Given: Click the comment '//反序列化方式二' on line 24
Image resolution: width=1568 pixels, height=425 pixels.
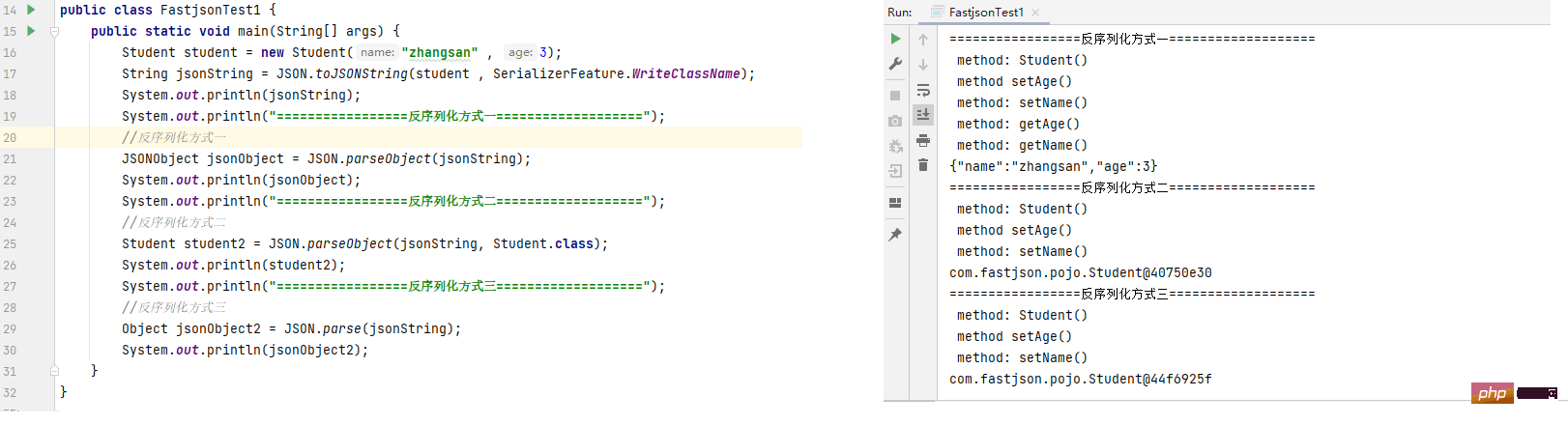Looking at the screenshot, I should click(x=174, y=222).
